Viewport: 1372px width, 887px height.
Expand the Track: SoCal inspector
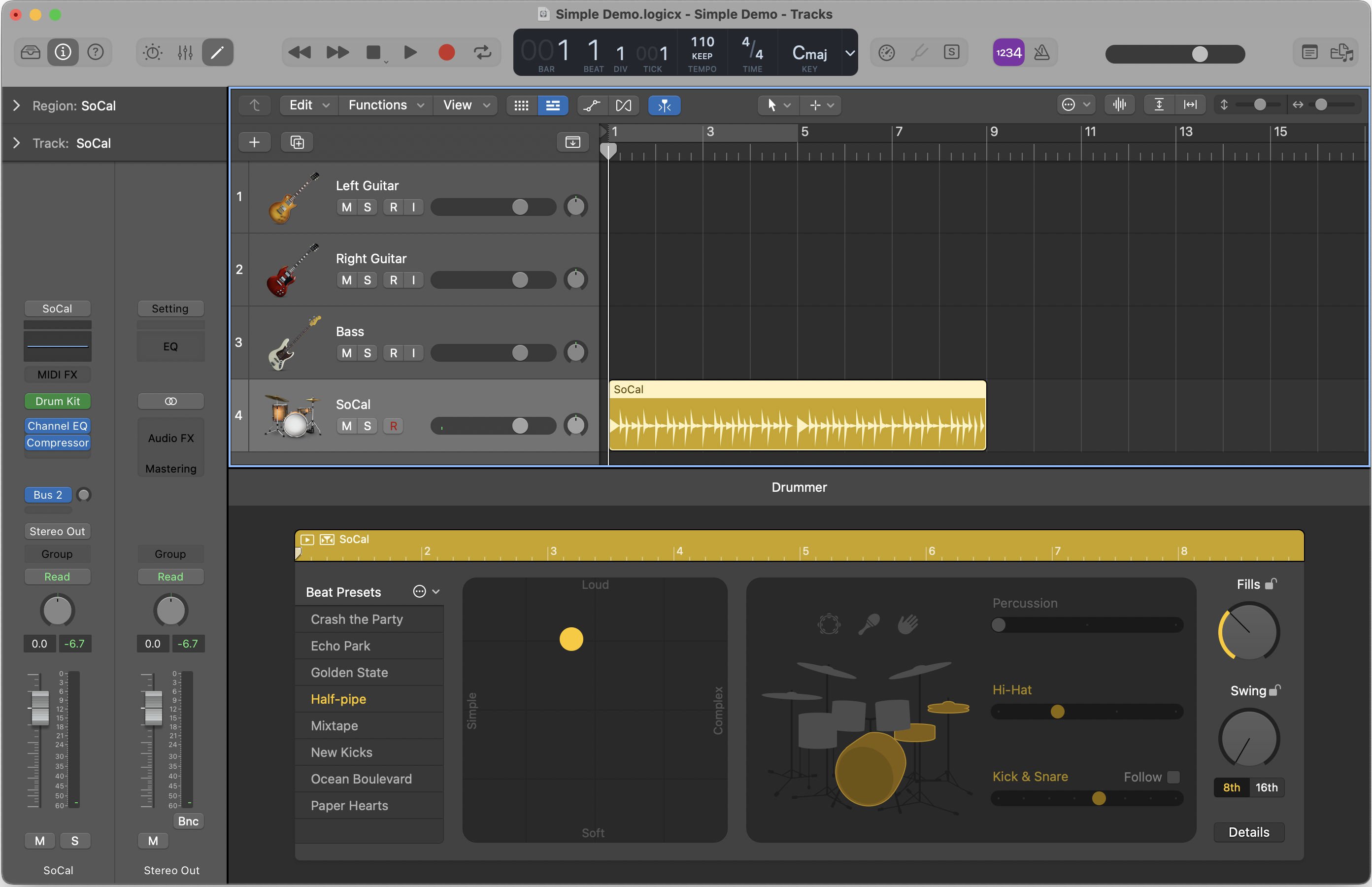pos(16,143)
